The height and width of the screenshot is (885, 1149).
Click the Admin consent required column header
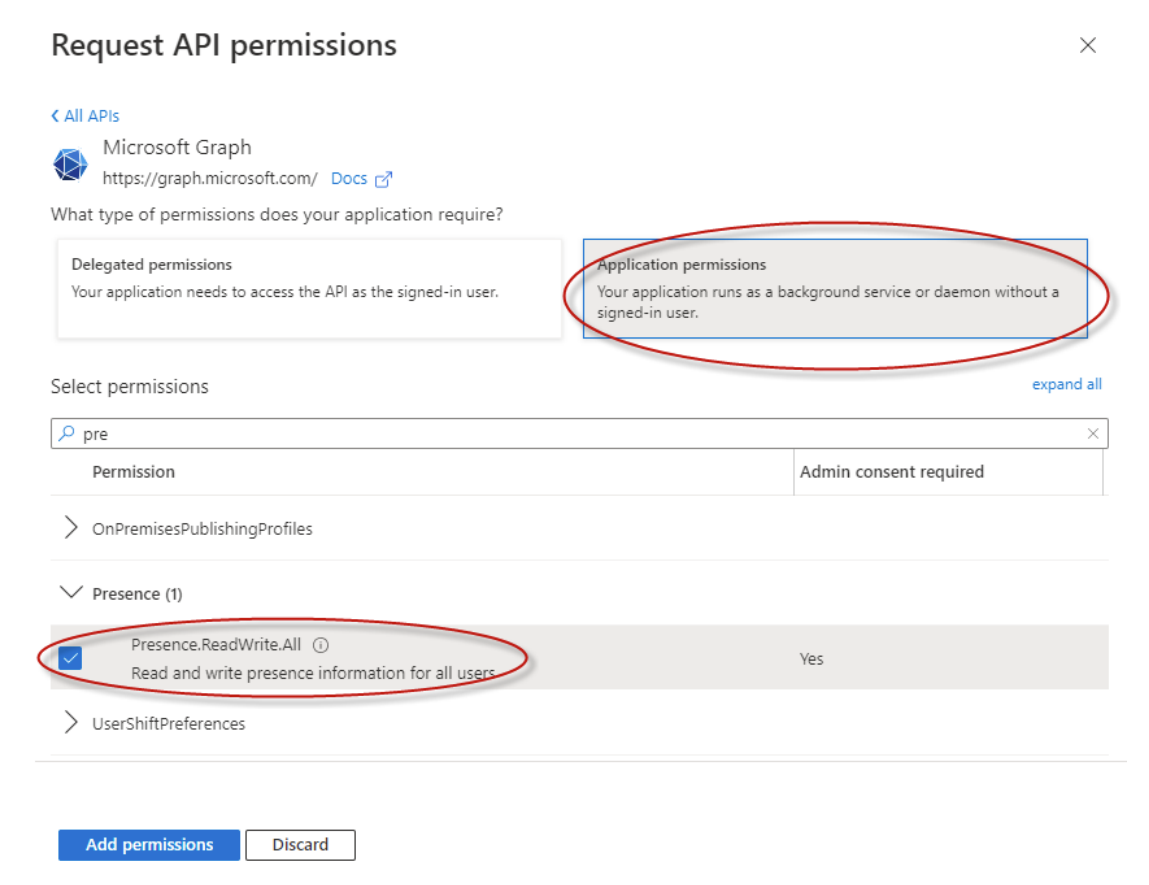(x=891, y=472)
